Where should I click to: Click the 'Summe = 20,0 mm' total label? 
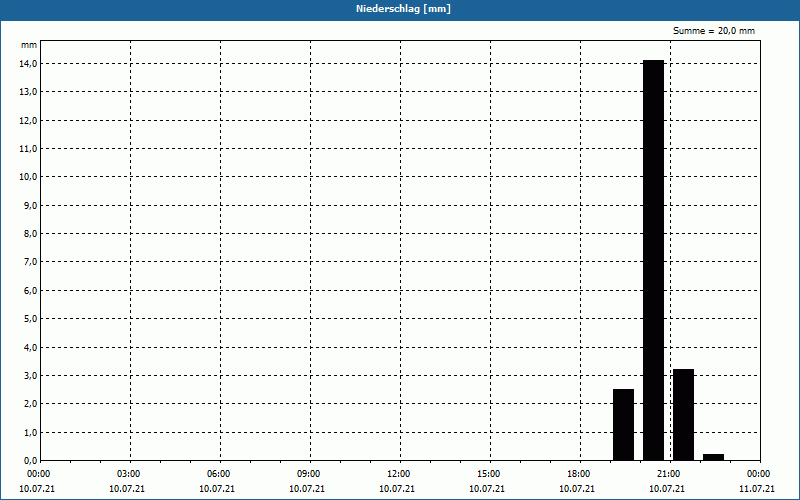pos(714,31)
